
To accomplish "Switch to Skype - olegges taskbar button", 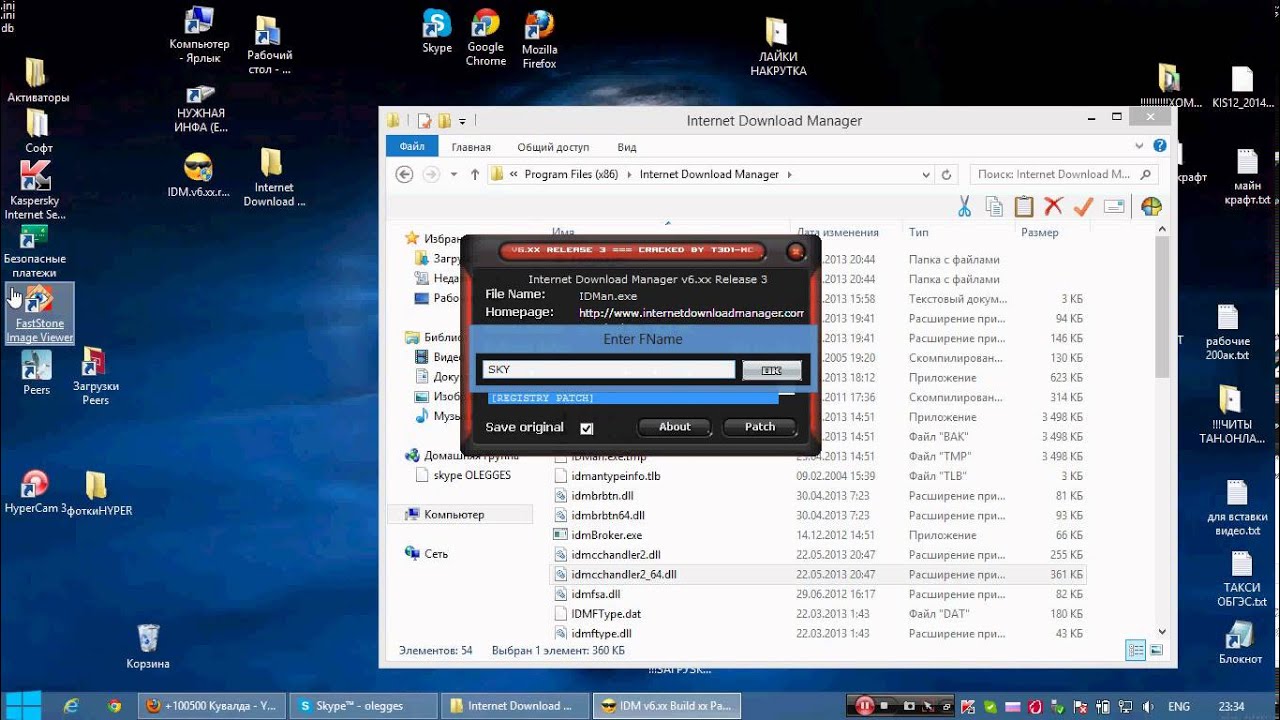I will (x=364, y=706).
